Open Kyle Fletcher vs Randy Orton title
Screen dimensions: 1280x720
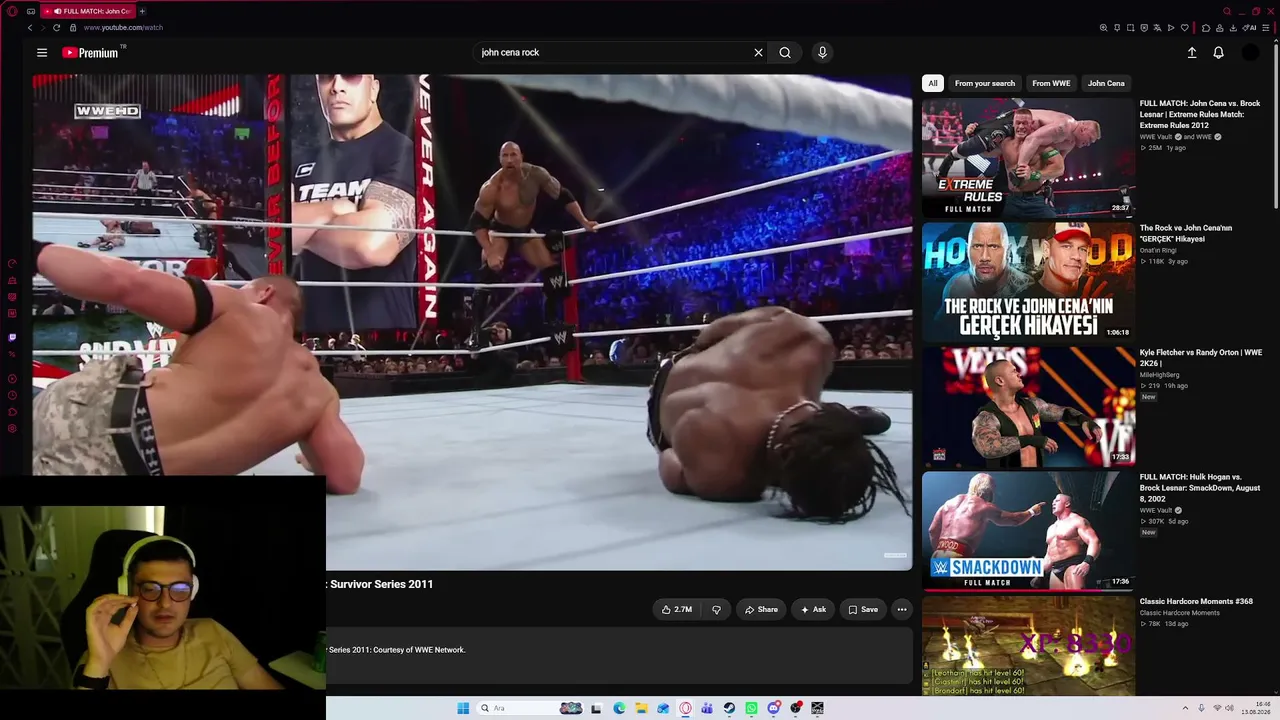tap(1201, 358)
